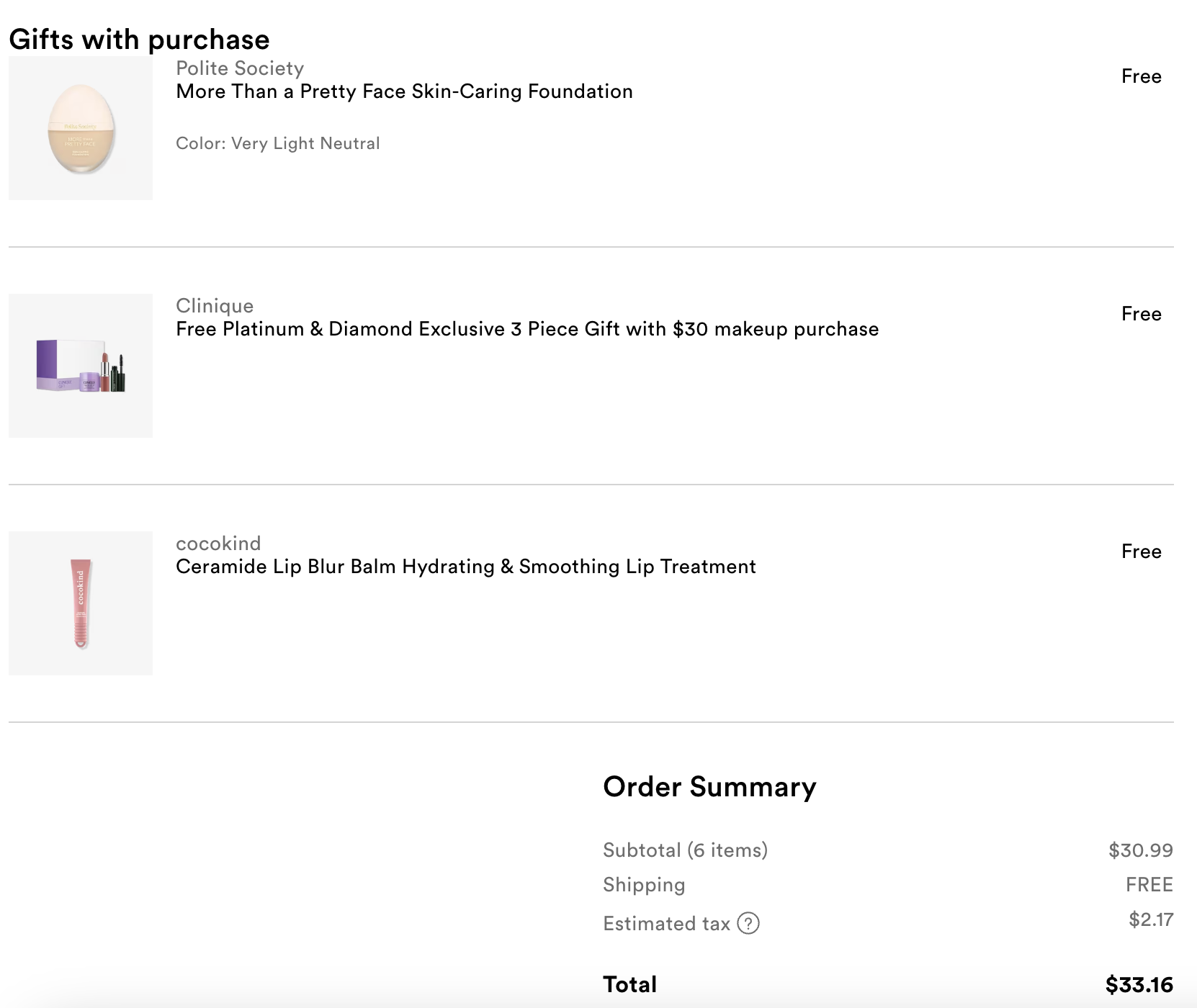Click the Free price for Clinique gift

pos(1142,314)
